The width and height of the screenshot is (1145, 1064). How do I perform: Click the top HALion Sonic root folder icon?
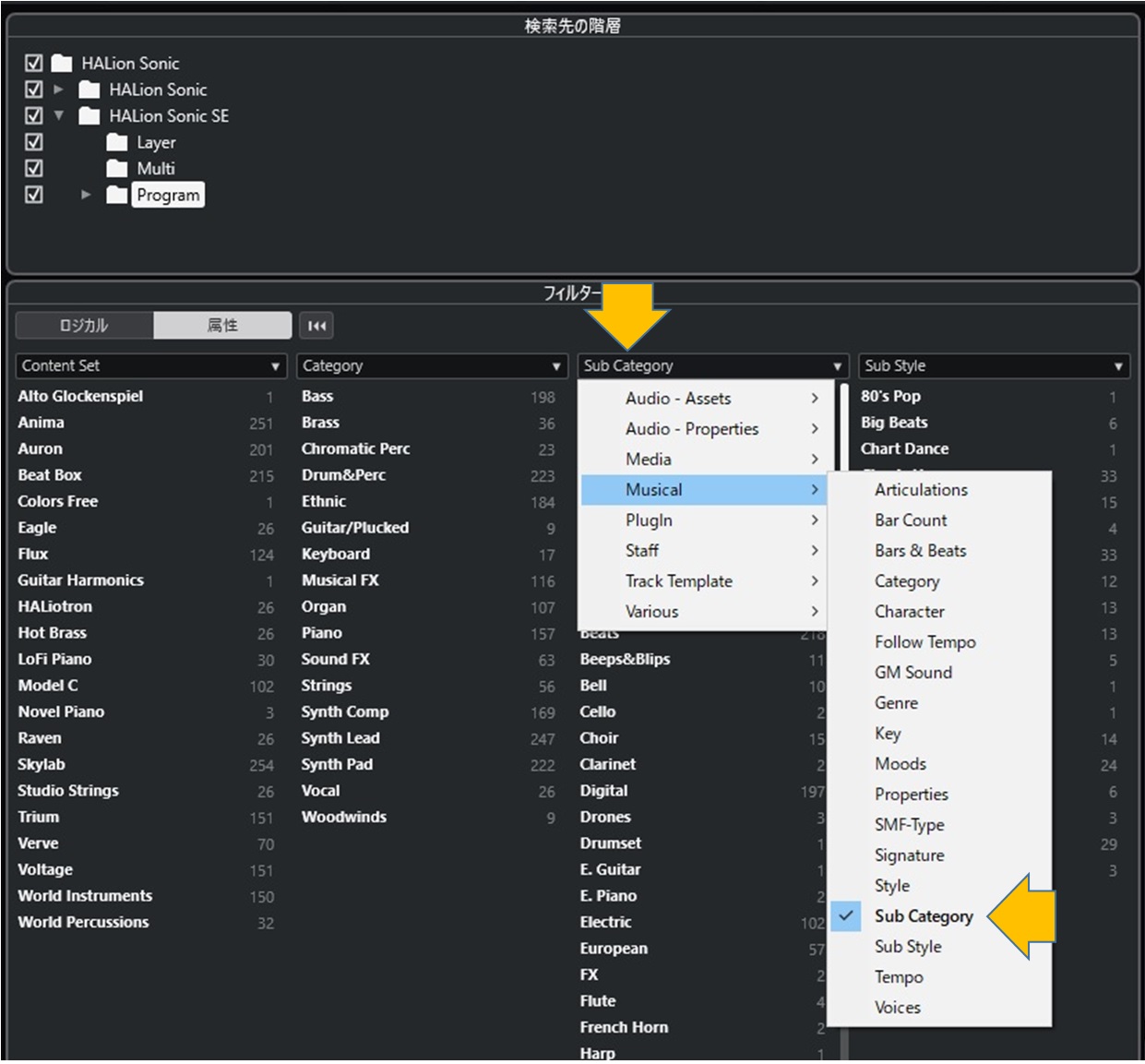click(x=62, y=63)
